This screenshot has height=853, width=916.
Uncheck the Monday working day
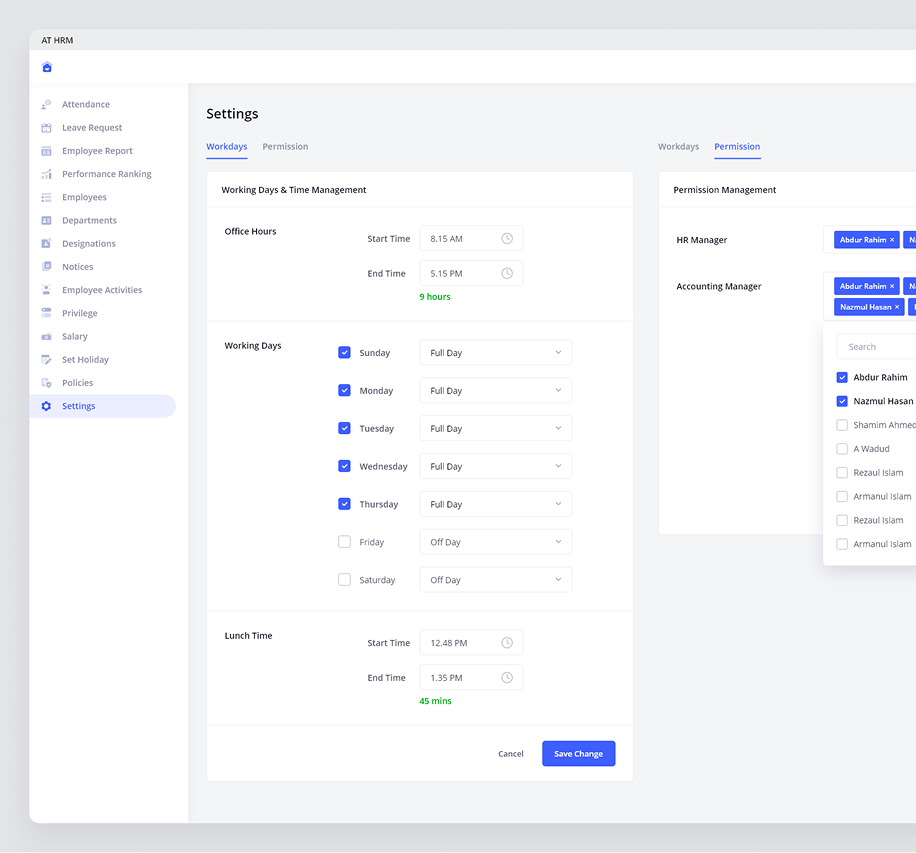pyautogui.click(x=345, y=390)
